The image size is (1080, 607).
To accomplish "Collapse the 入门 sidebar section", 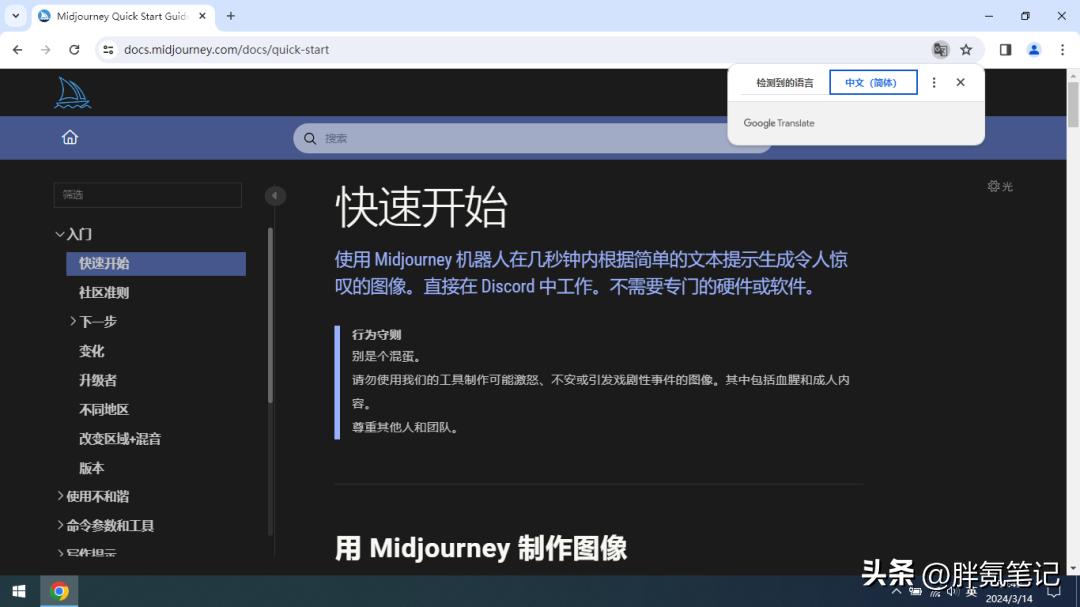I will (x=76, y=233).
